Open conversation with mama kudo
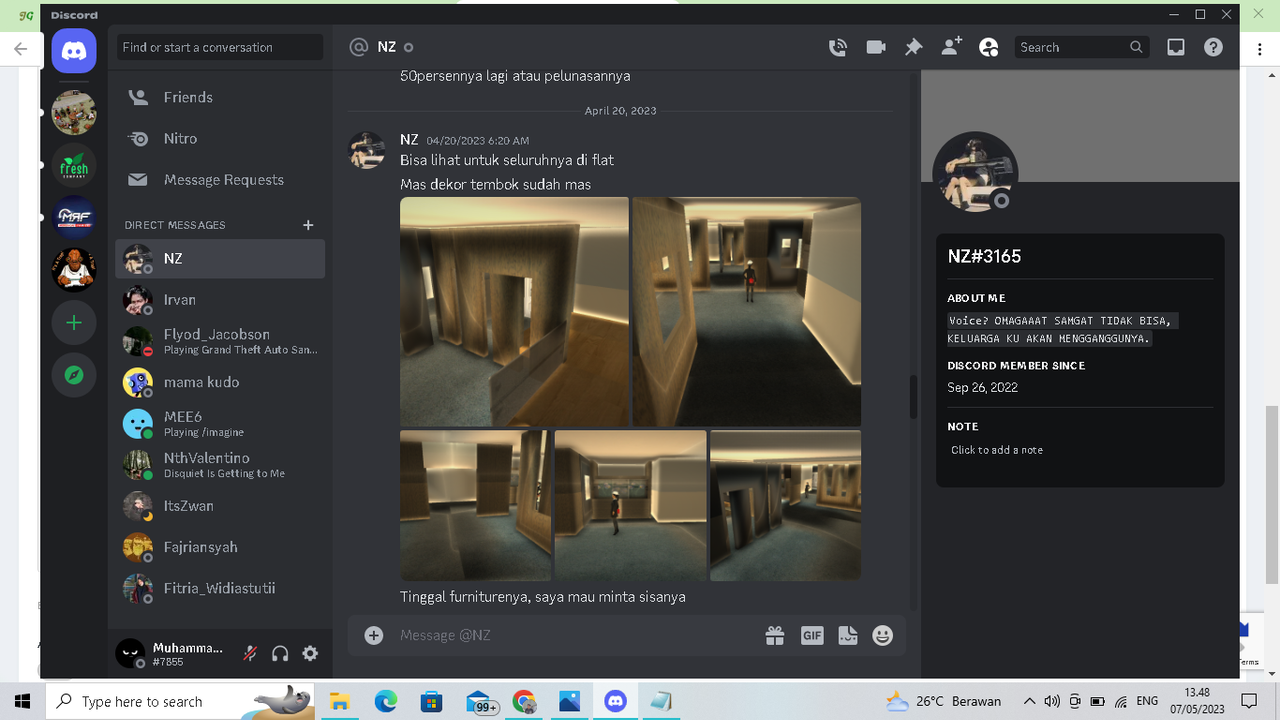Image resolution: width=1280 pixels, height=720 pixels. [220, 382]
